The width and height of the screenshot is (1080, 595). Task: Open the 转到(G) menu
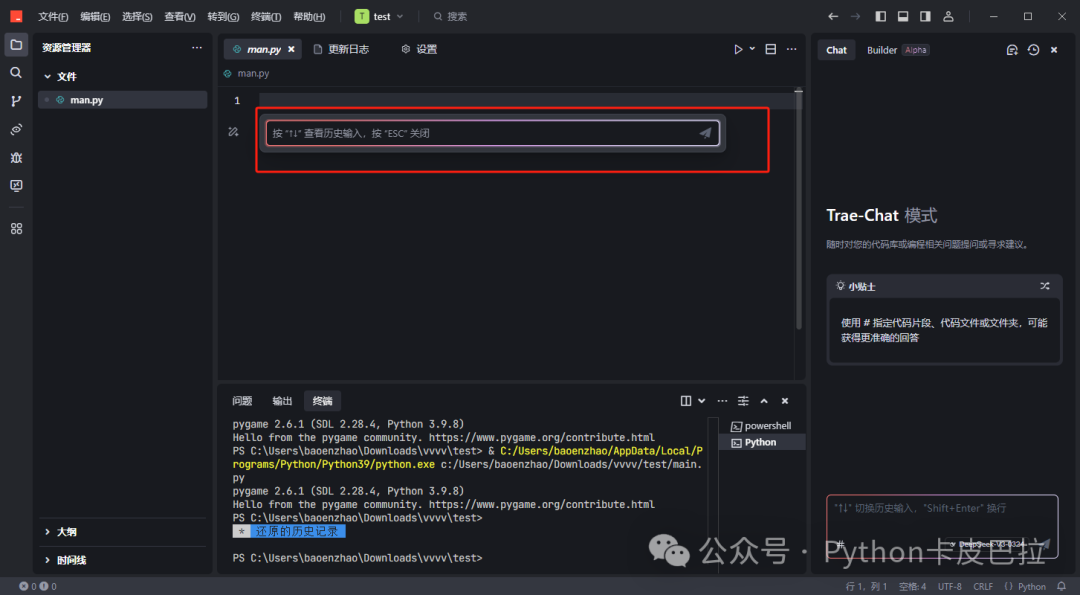pos(223,17)
